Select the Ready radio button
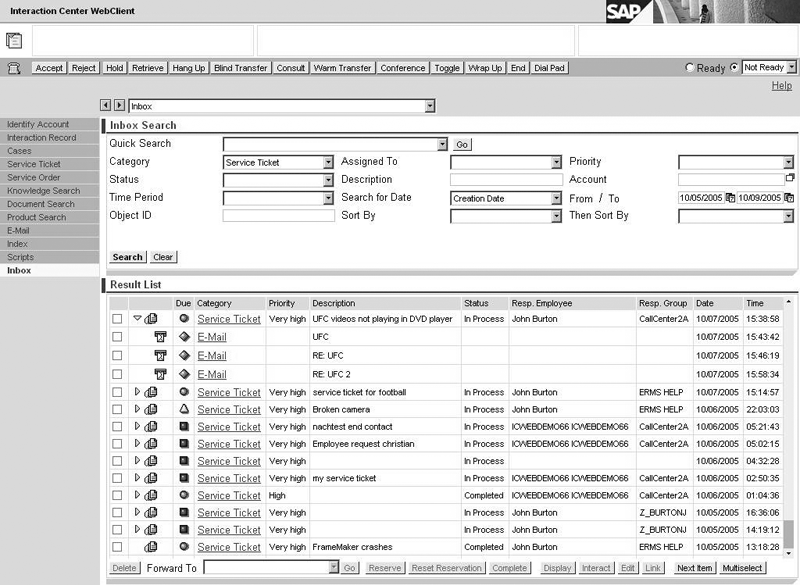 pyautogui.click(x=689, y=68)
